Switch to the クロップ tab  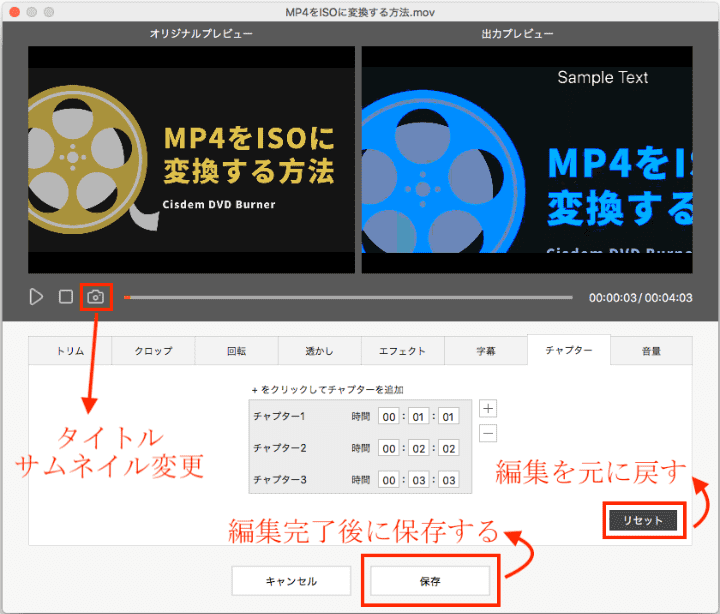click(153, 351)
